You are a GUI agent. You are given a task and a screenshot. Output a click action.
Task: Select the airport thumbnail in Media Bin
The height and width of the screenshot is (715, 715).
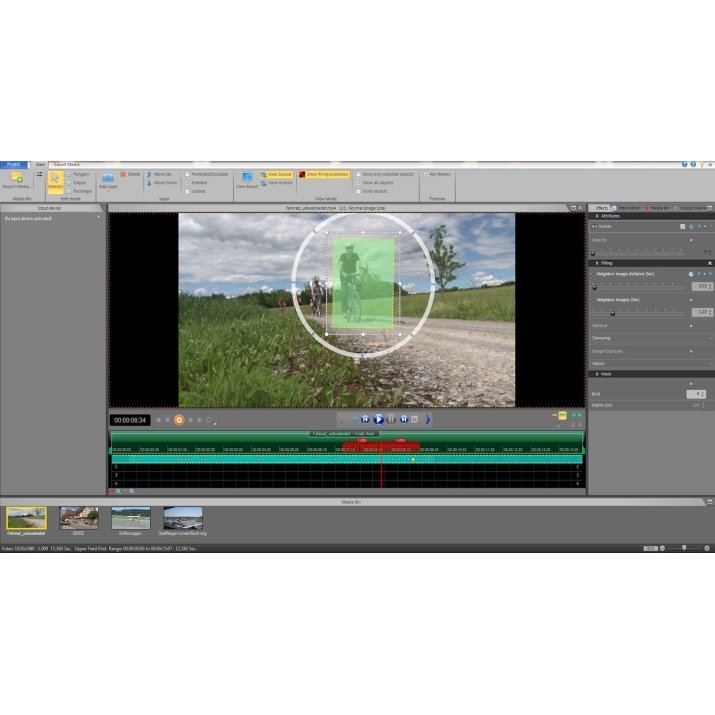[x=183, y=518]
